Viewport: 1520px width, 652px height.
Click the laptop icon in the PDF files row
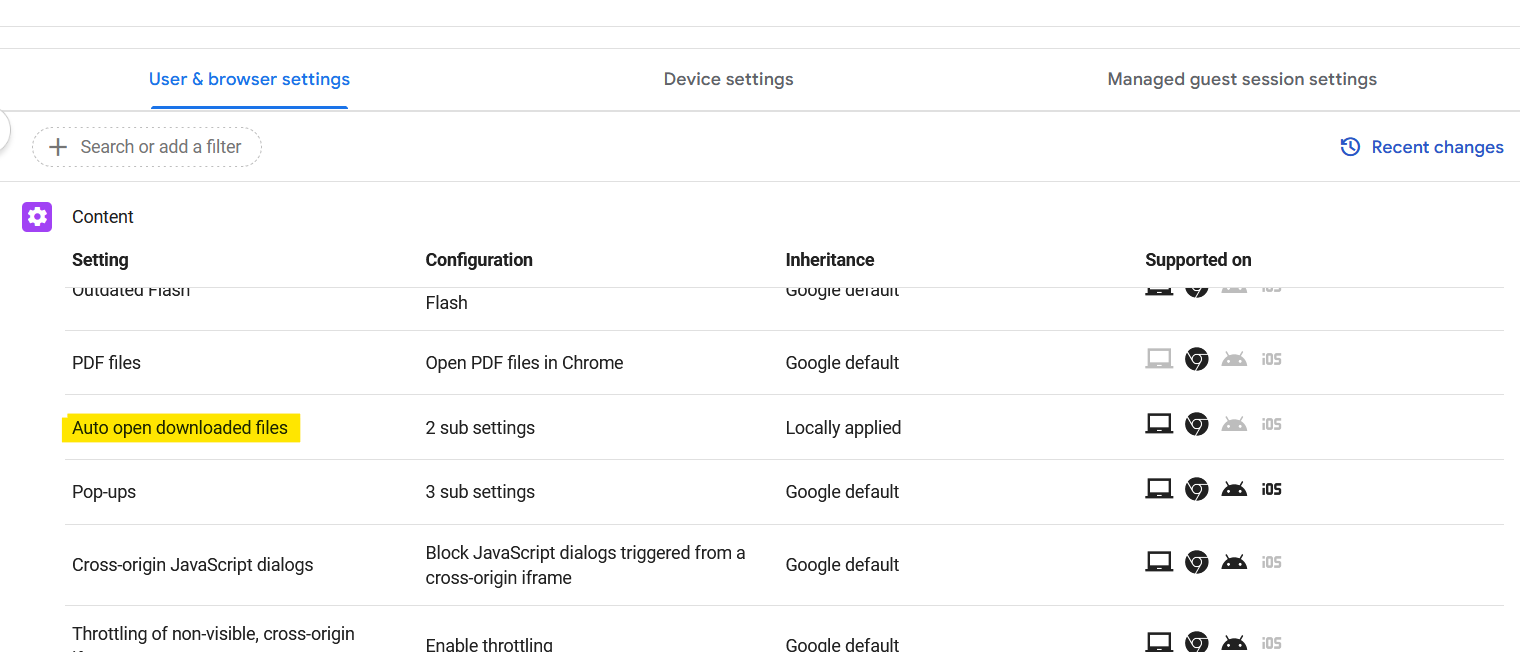click(x=1159, y=358)
